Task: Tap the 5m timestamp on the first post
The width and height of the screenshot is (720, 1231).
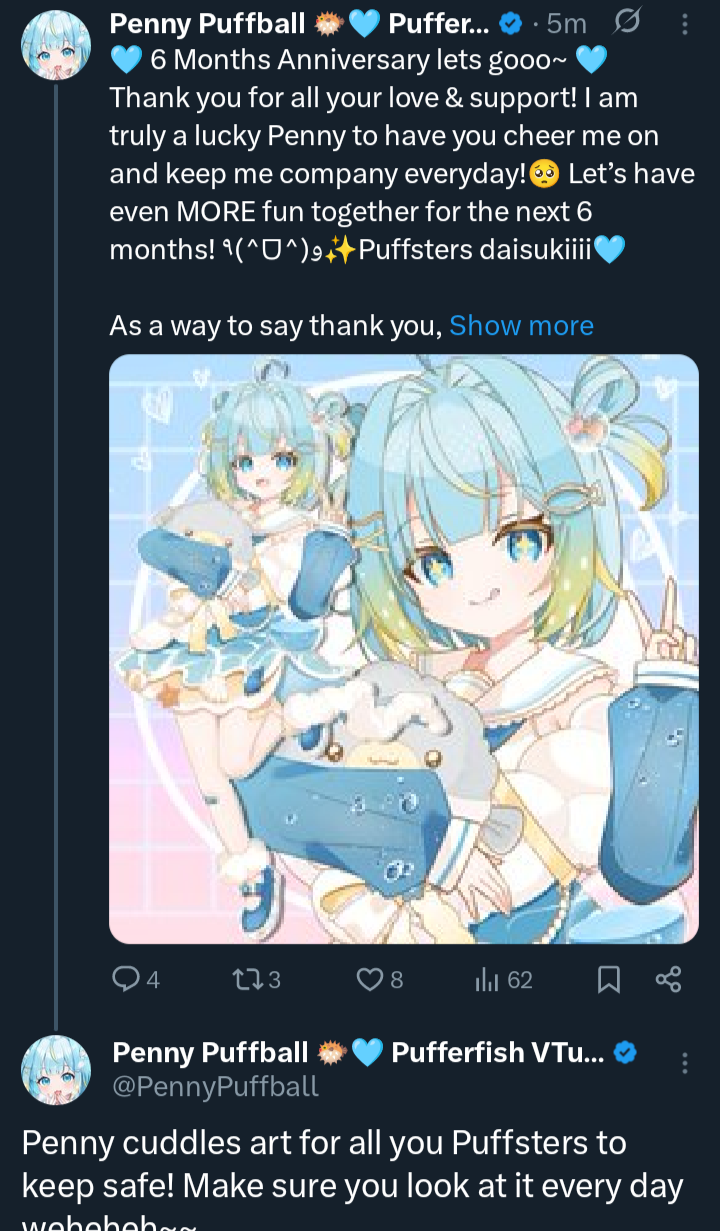Action: click(x=567, y=23)
